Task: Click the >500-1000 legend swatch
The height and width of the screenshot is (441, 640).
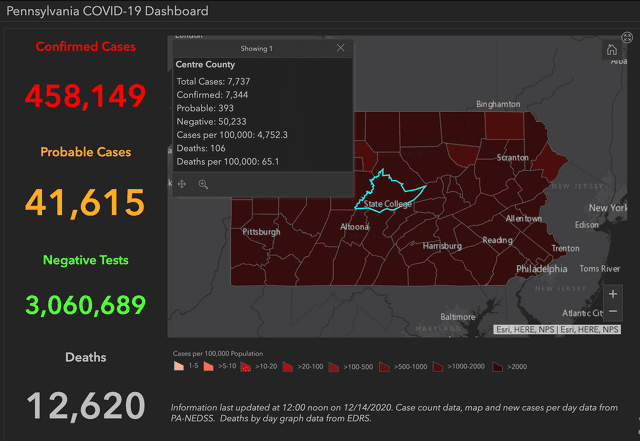Action: click(384, 366)
